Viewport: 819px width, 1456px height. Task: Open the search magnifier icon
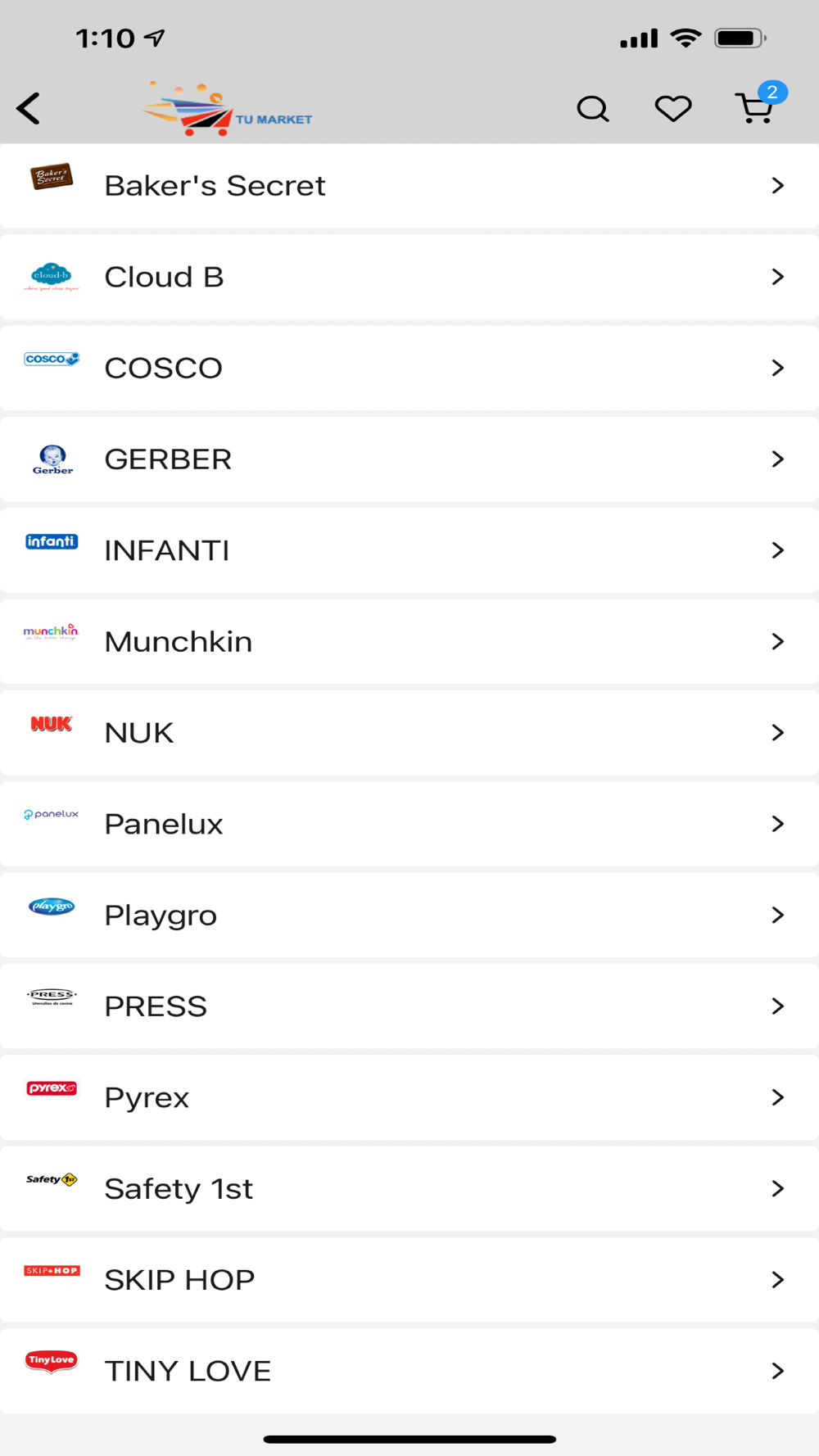(593, 108)
